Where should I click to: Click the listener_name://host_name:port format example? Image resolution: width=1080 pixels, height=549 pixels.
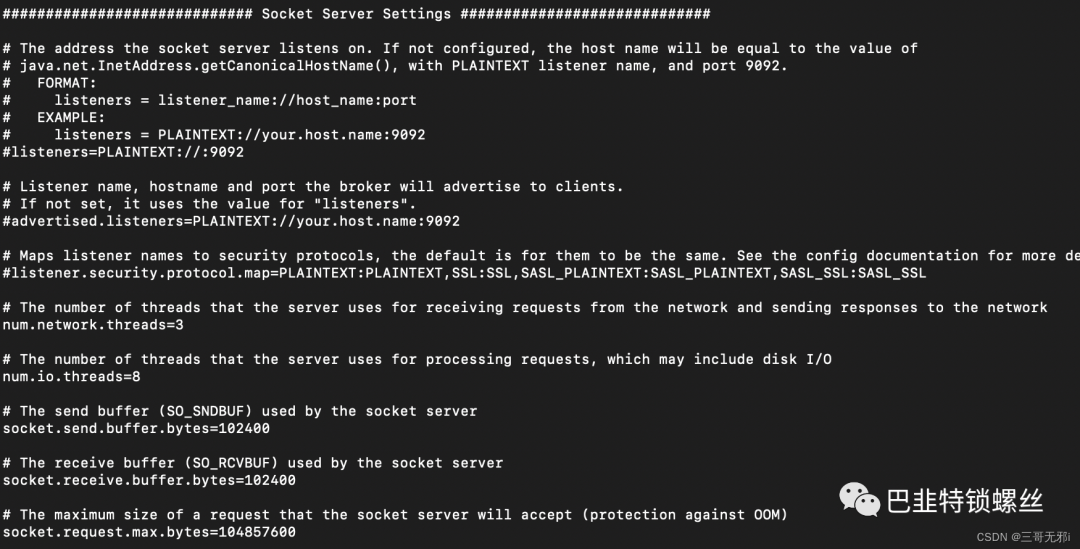(x=235, y=100)
